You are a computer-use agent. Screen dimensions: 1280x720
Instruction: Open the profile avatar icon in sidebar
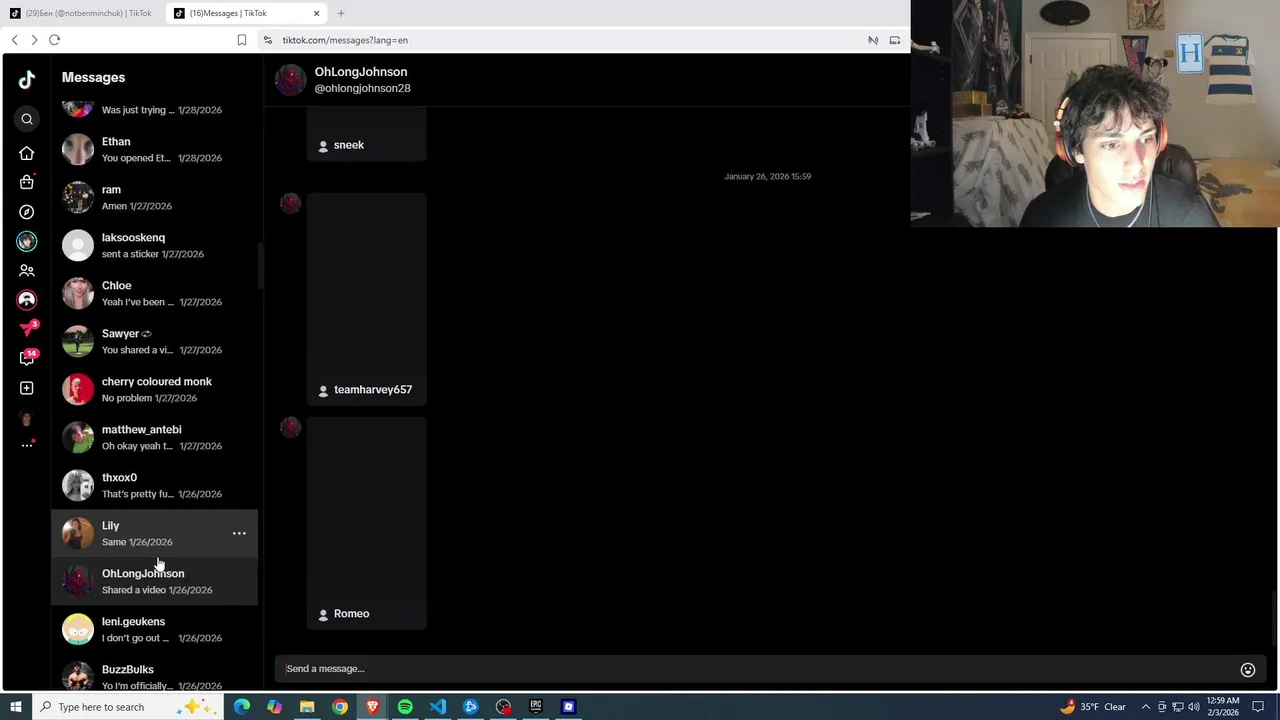[x=27, y=418]
